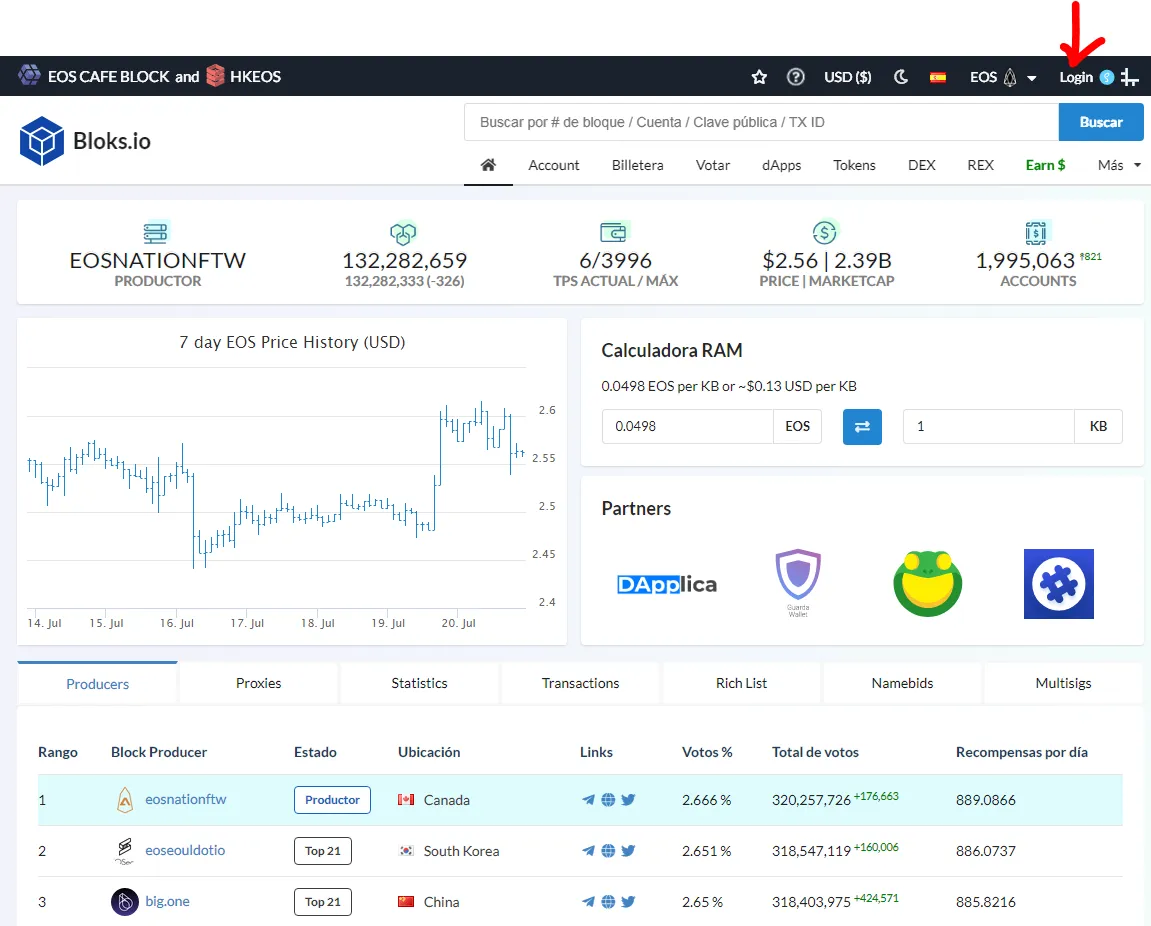Expand the Más dropdown menu
Screen dimensions: 1151x926
(x=1119, y=165)
